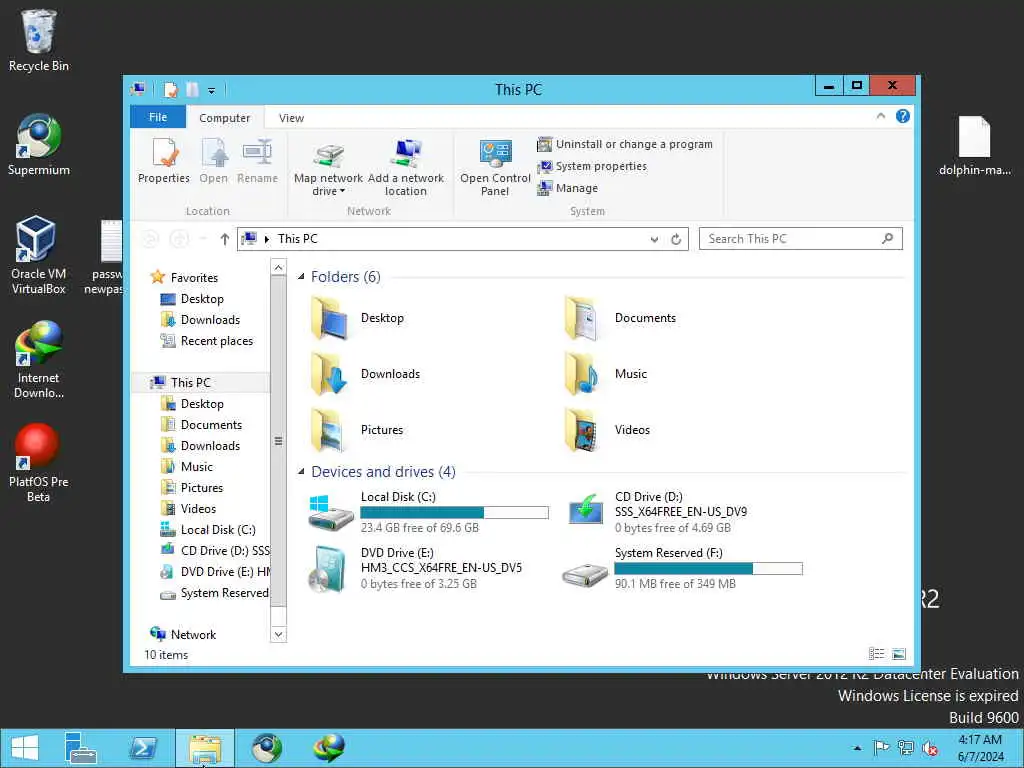Image resolution: width=1024 pixels, height=768 pixels.
Task: Click the System Reserved (F:) usage bar
Action: [x=709, y=569]
